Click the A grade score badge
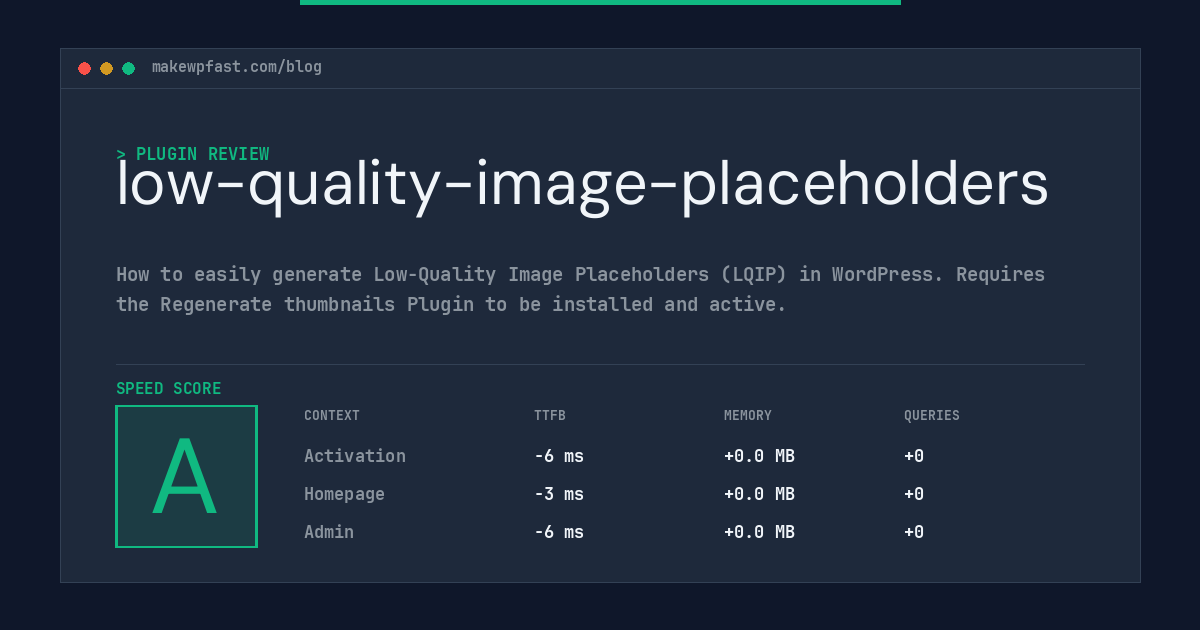 tap(186, 476)
